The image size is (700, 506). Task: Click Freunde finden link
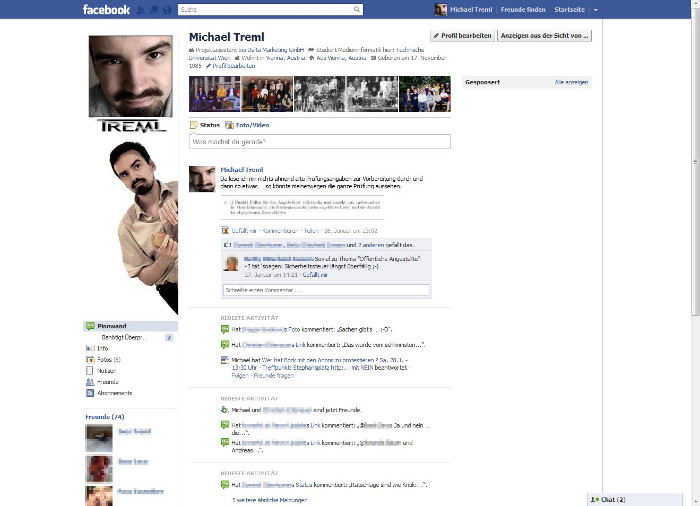pyautogui.click(x=523, y=9)
